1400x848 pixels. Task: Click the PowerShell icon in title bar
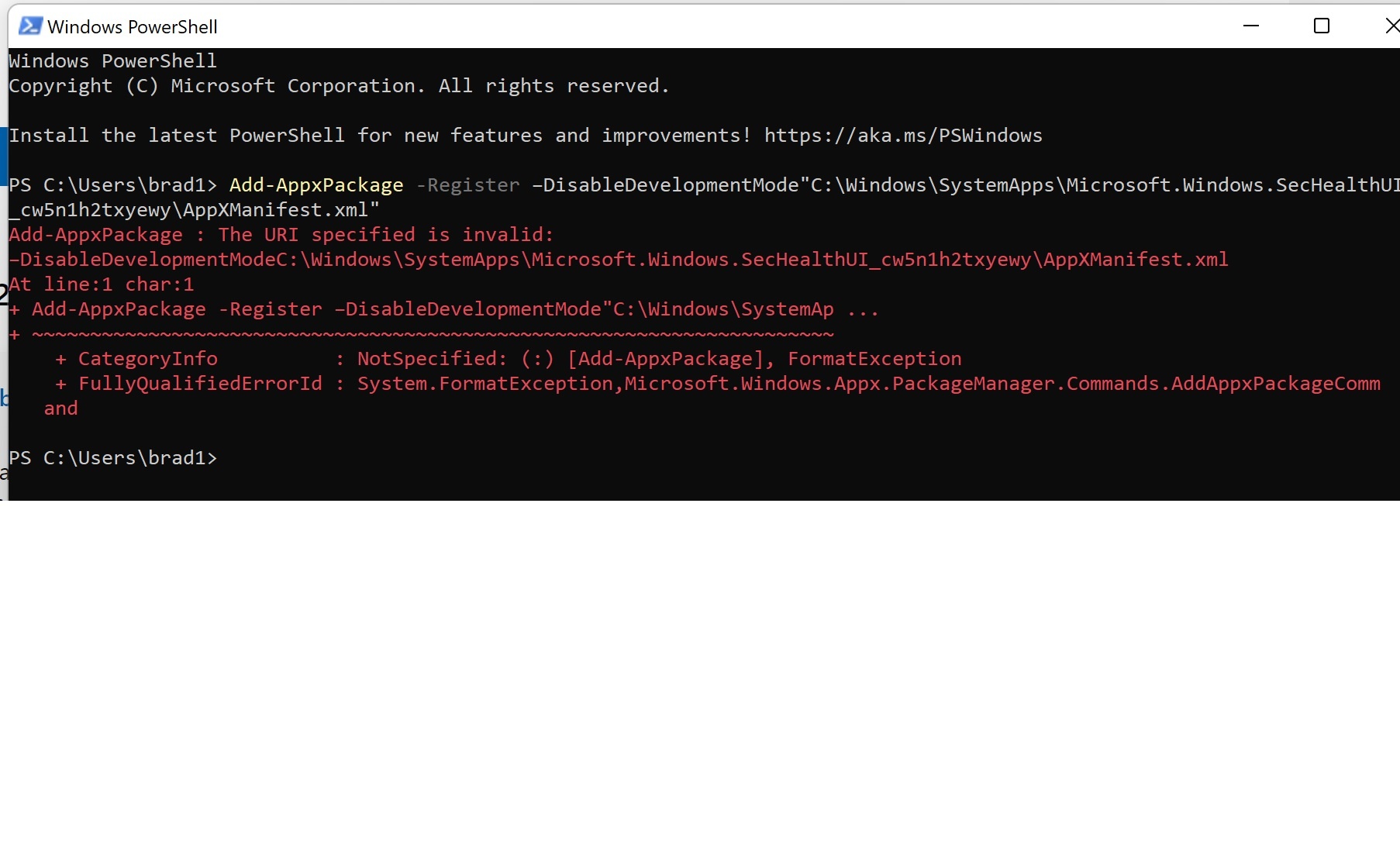point(30,26)
